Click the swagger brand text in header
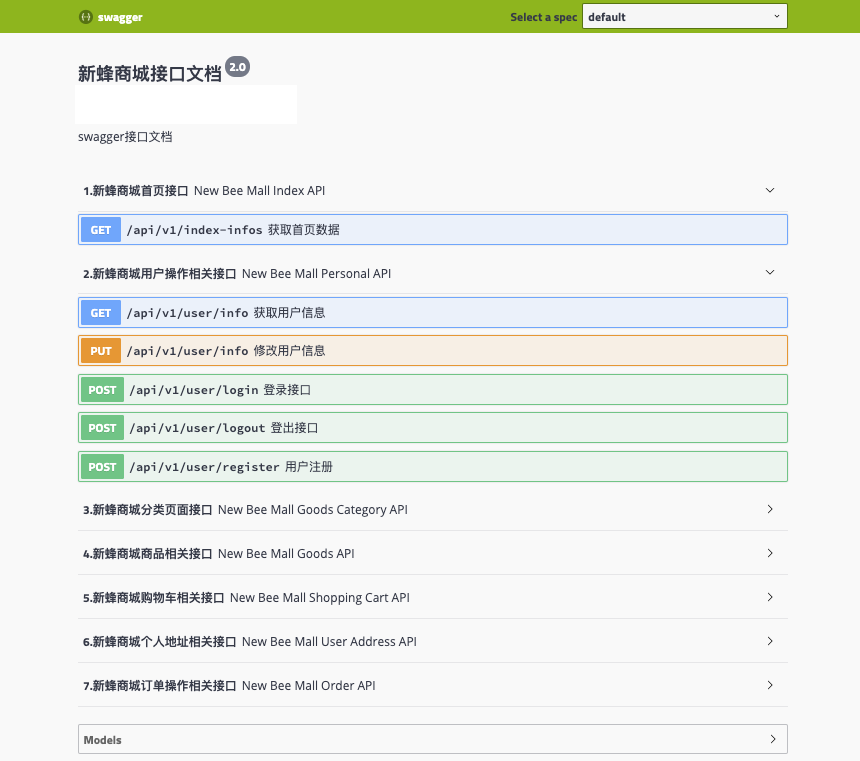 click(x=120, y=18)
